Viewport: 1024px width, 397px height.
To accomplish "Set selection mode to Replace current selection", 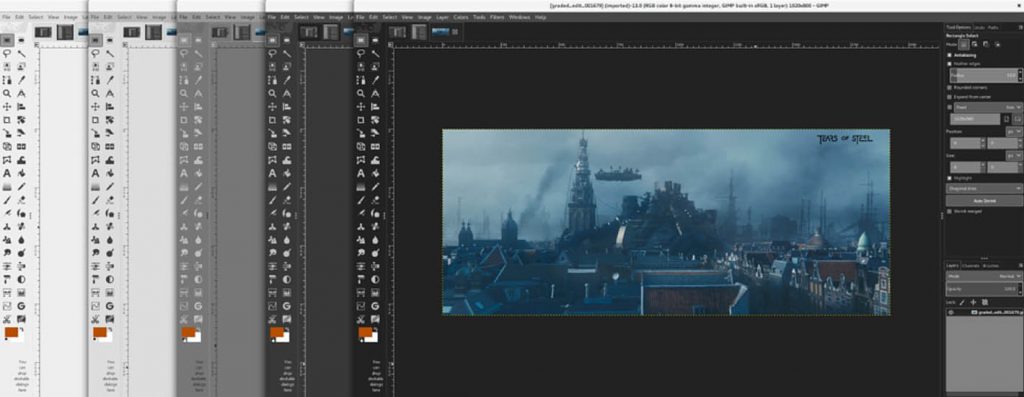I will pyautogui.click(x=963, y=44).
